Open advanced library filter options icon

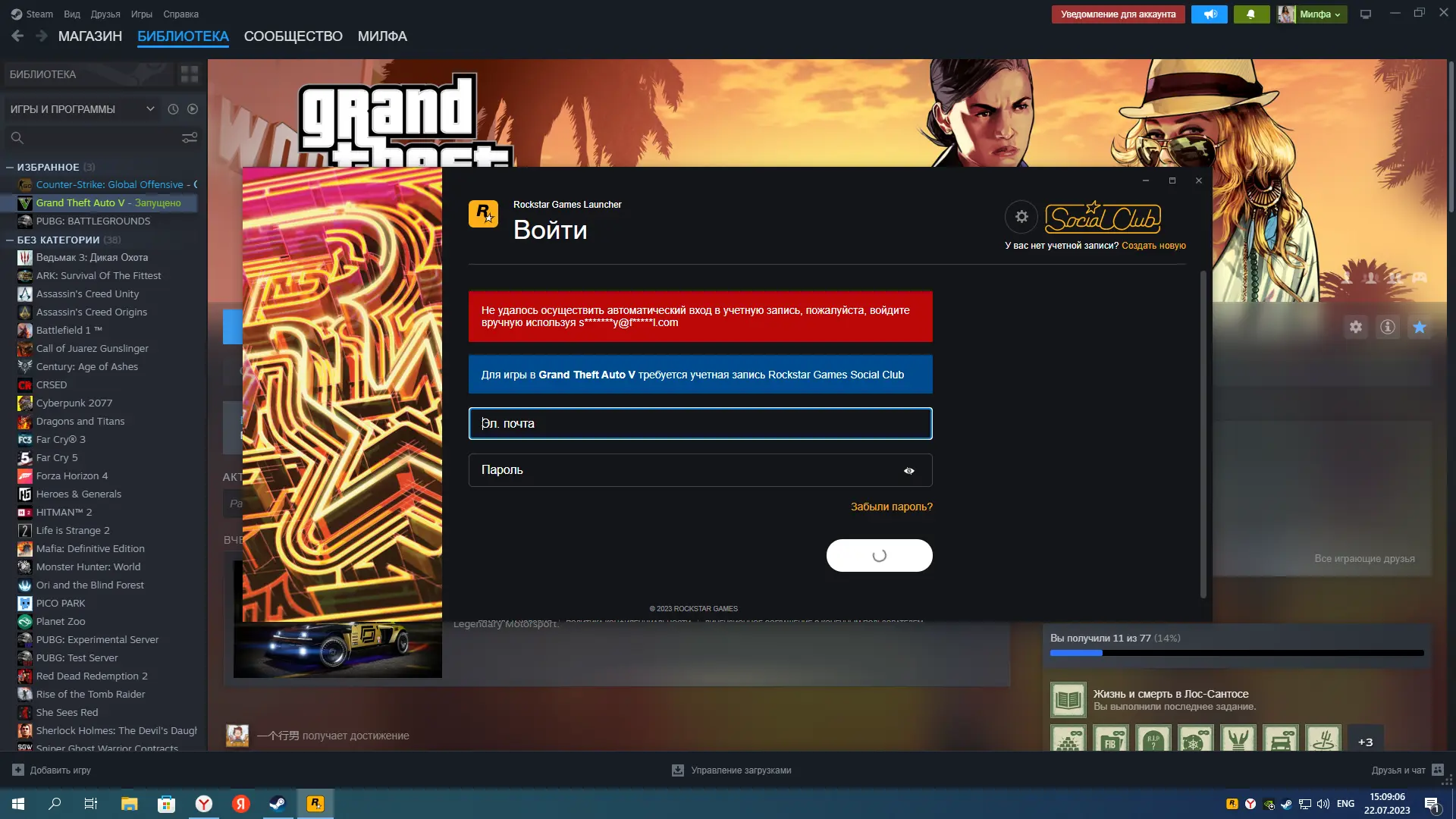(x=190, y=138)
